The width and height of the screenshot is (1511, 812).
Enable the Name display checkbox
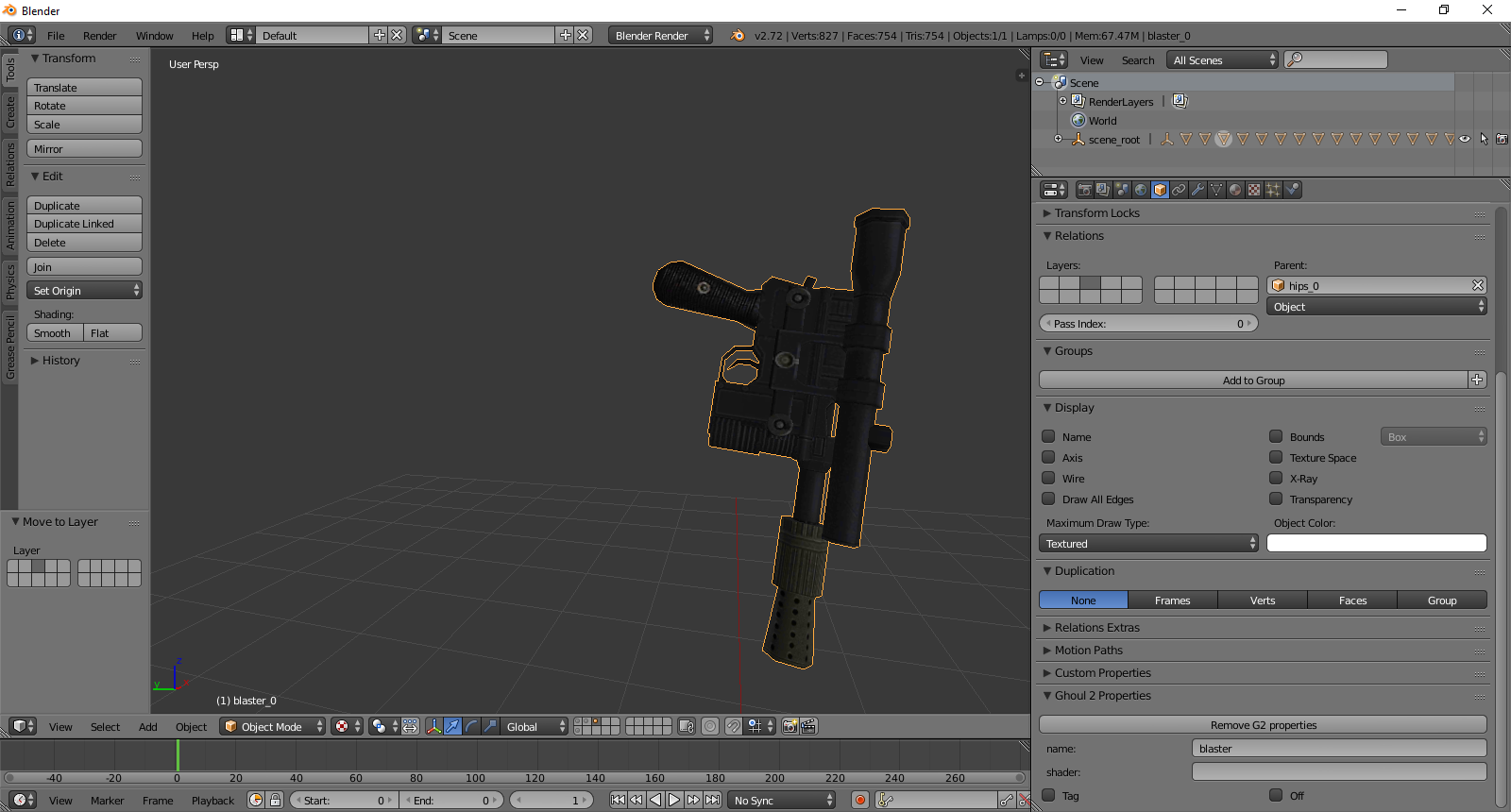[1048, 436]
